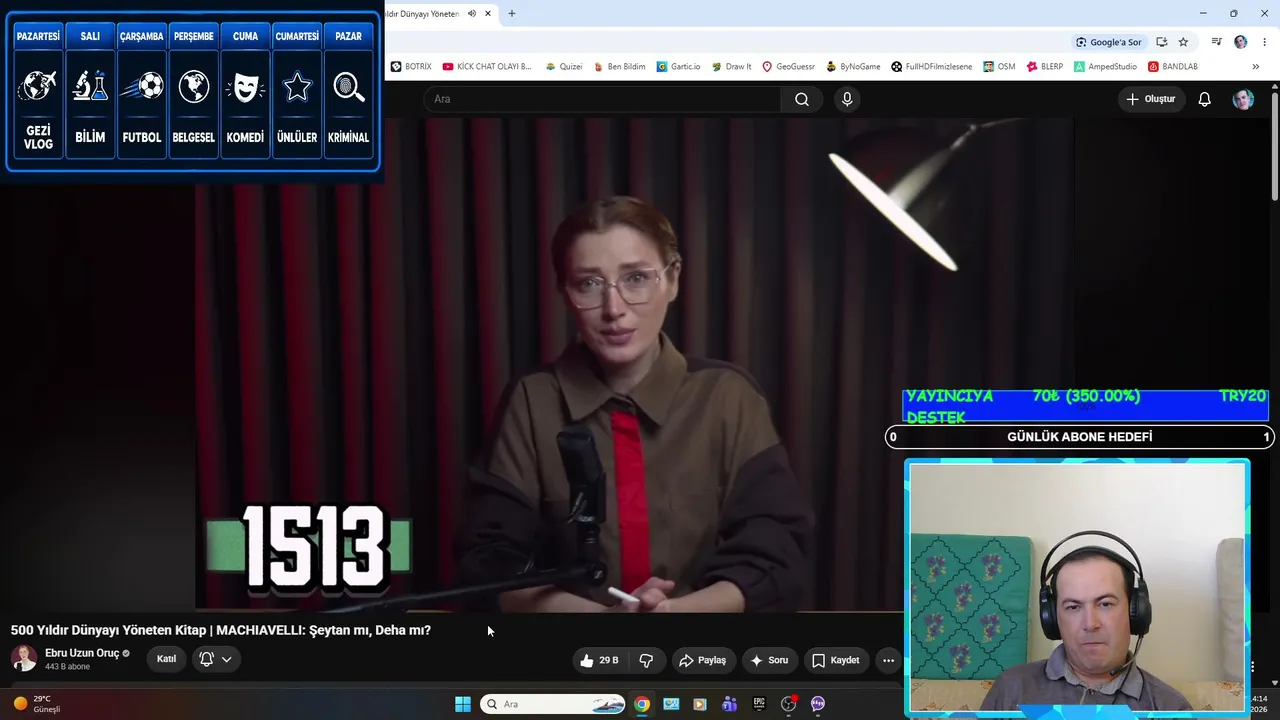Click the install app icon in address bar
This screenshot has height=720, width=1280.
[1162, 42]
